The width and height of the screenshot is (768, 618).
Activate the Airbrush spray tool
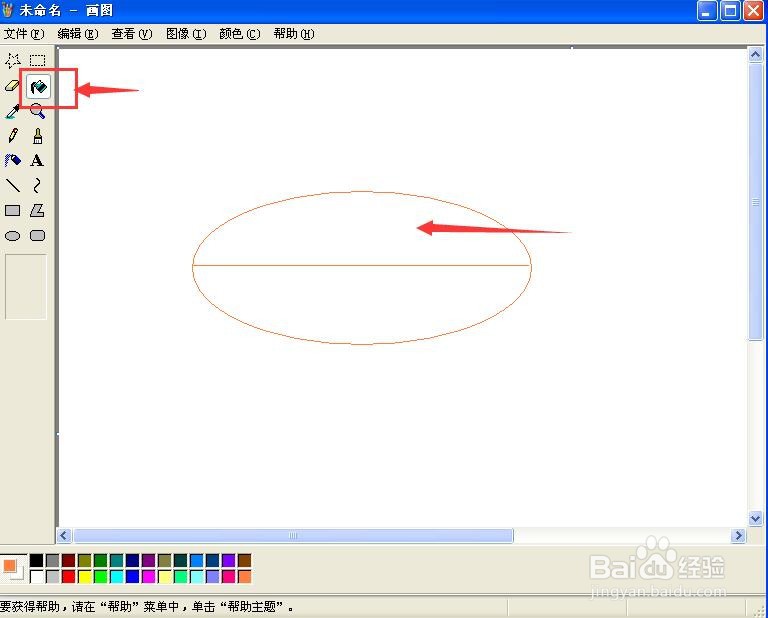13,161
